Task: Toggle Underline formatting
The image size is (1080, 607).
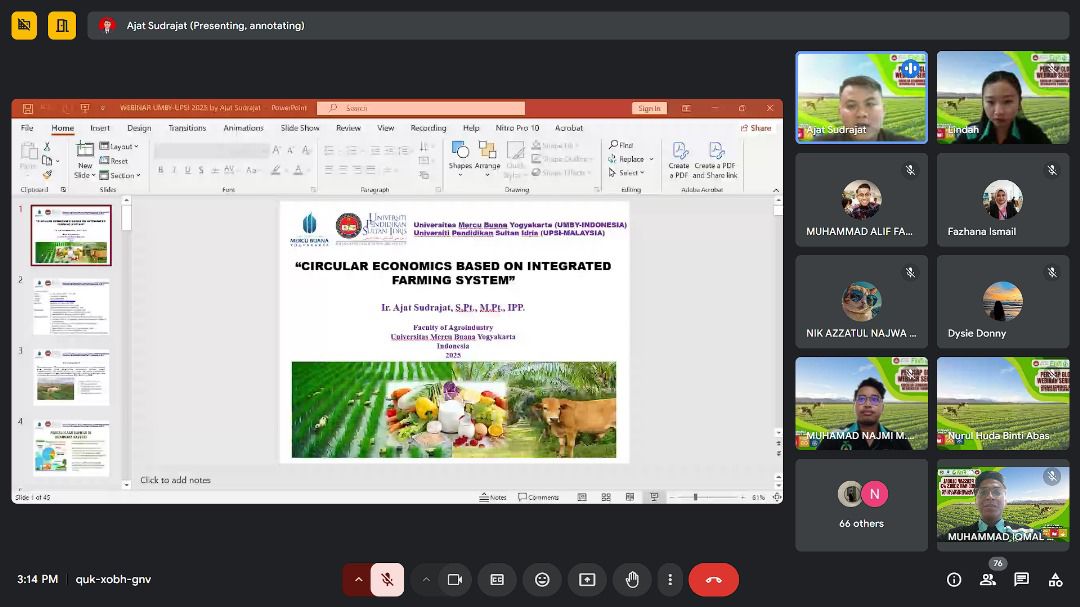Action: (x=187, y=170)
